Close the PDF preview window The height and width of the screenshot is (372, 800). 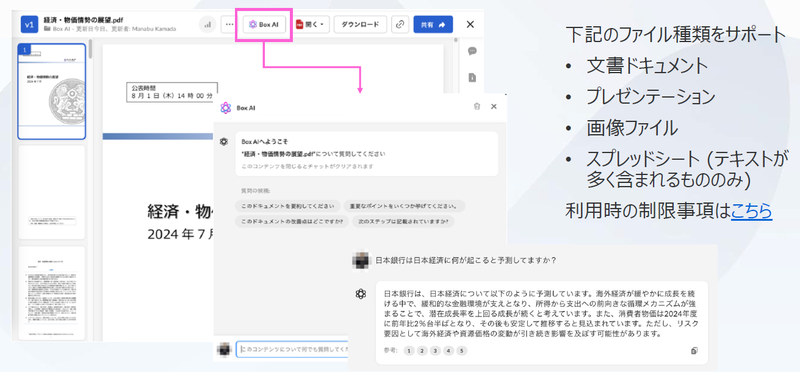coord(470,24)
